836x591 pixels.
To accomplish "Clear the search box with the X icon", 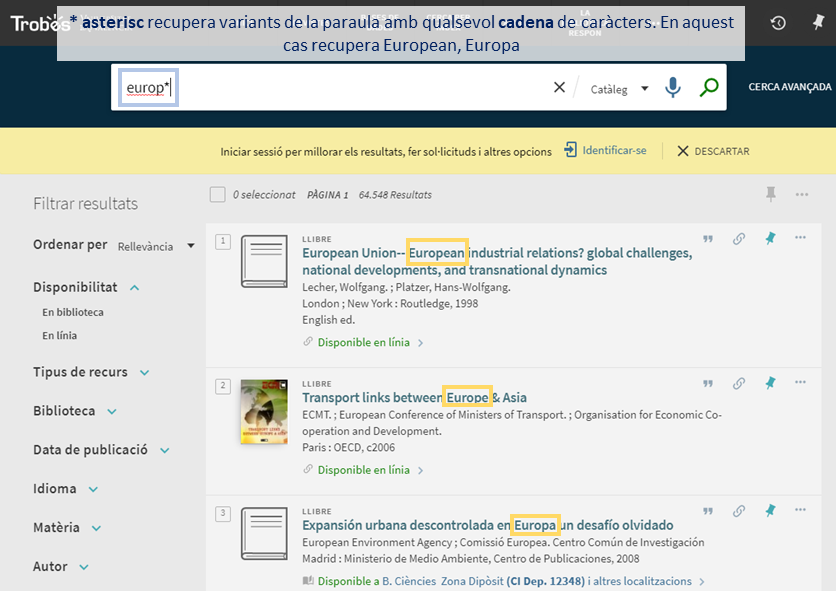I will point(559,87).
